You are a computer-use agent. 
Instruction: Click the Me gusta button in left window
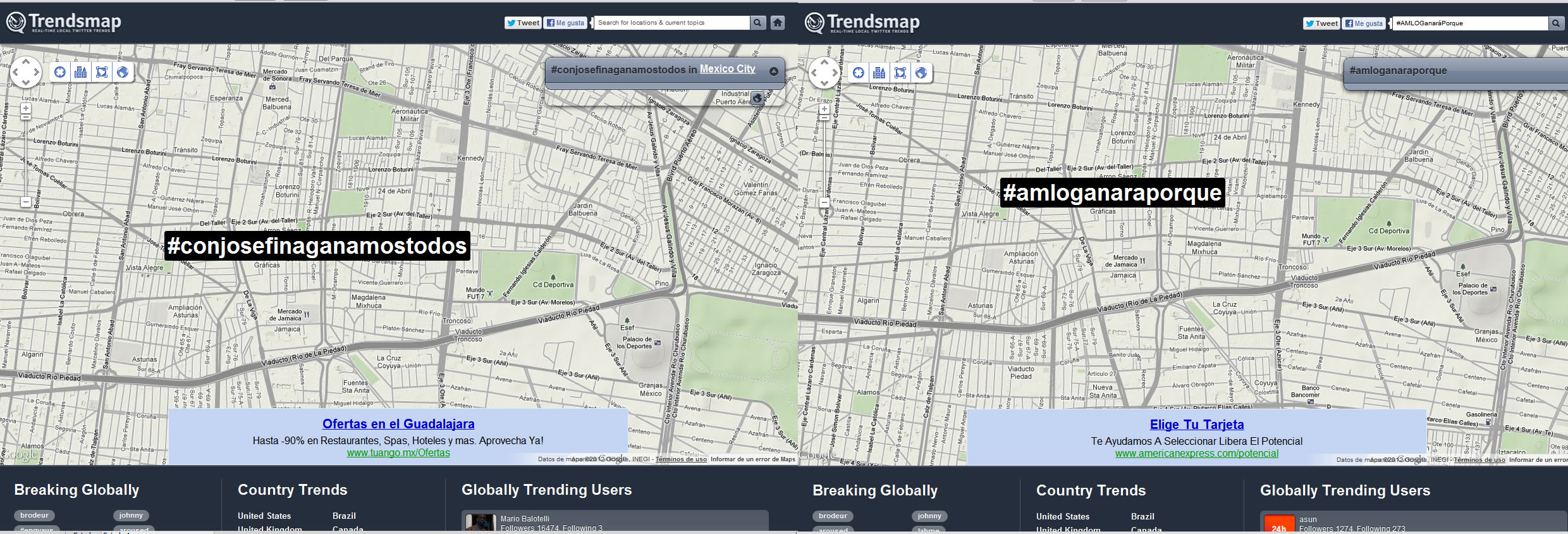[x=566, y=23]
